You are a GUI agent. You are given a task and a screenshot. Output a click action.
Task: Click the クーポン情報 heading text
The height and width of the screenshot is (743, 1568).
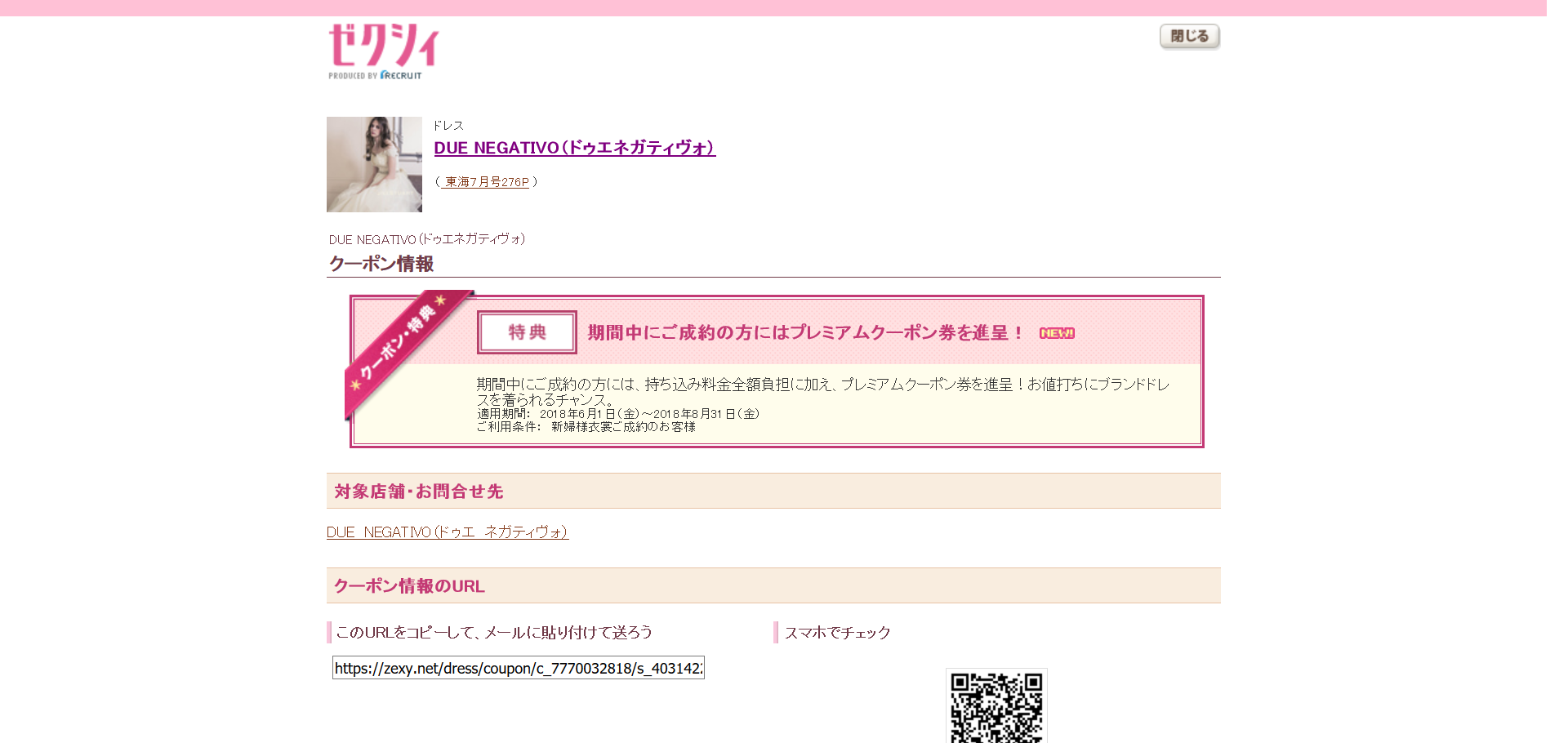(x=381, y=264)
